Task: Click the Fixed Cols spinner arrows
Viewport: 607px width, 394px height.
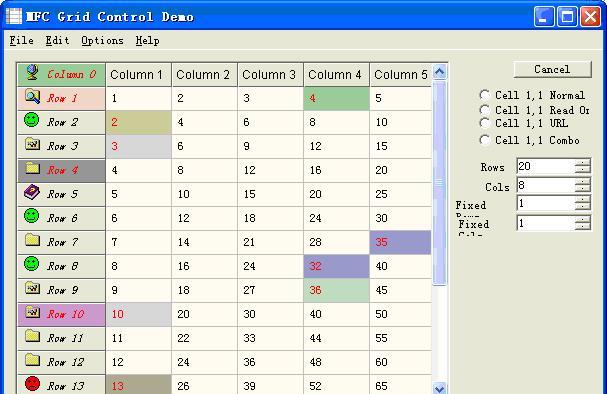Action: 582,223
